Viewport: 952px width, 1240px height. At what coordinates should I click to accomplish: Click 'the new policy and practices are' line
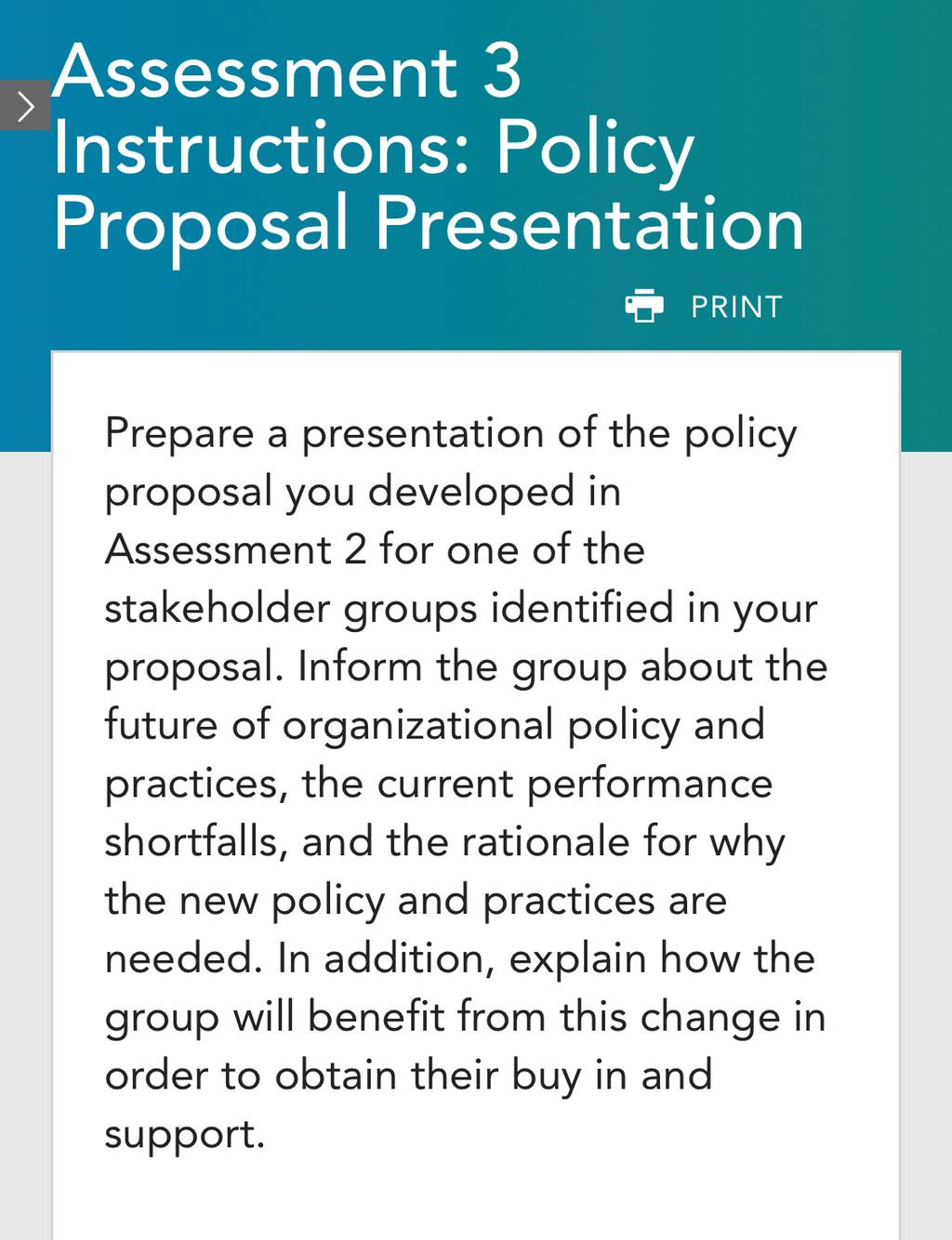coord(416,902)
